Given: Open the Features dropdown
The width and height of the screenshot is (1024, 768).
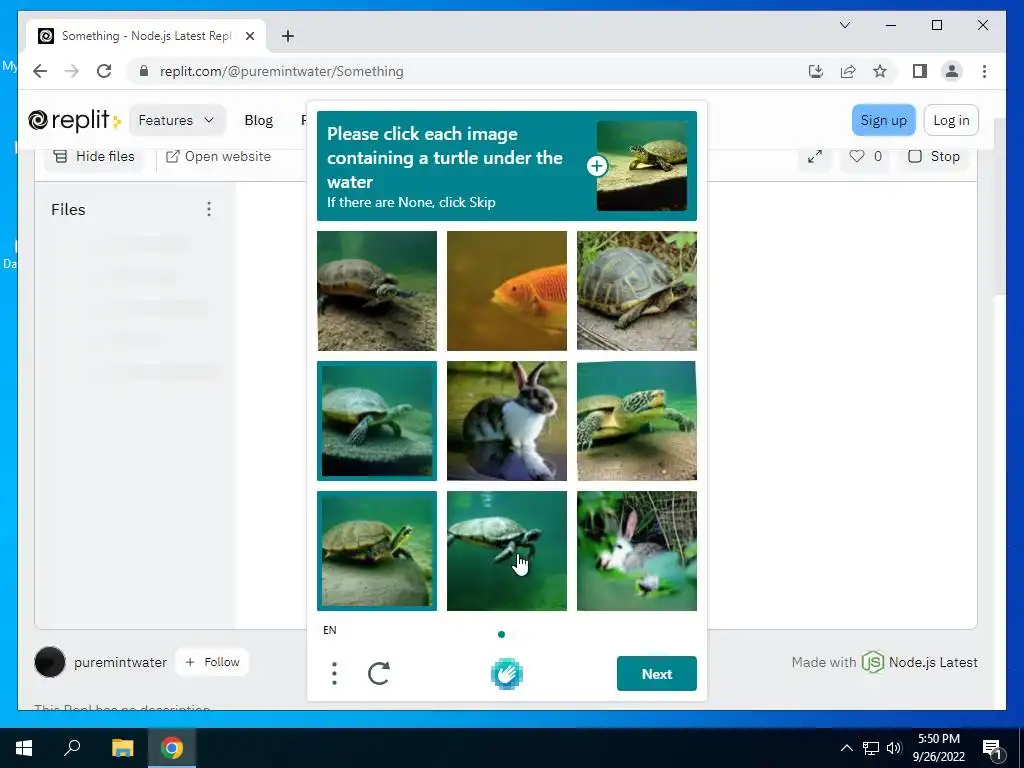Looking at the screenshot, I should 176,120.
